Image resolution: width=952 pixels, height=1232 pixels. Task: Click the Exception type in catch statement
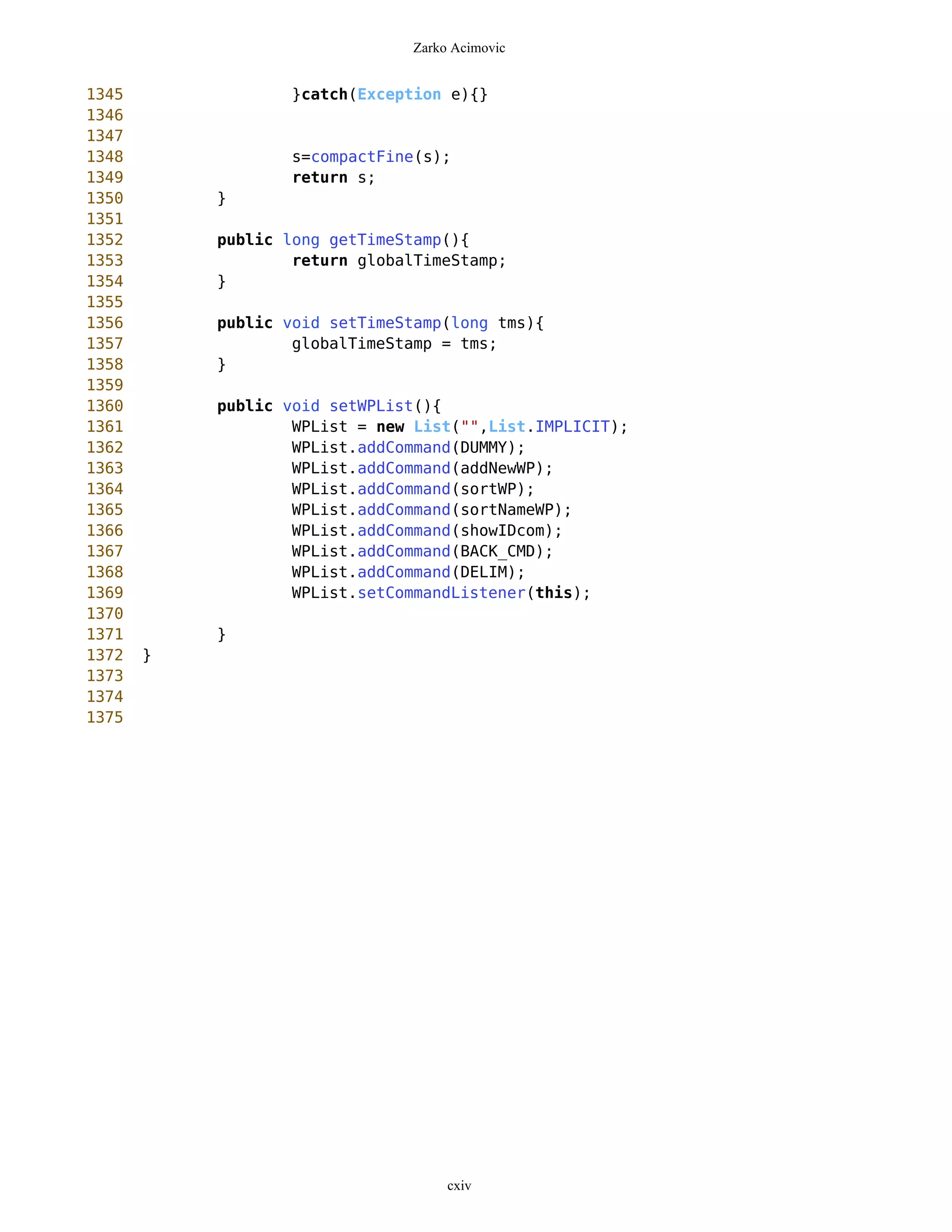pyautogui.click(x=399, y=94)
